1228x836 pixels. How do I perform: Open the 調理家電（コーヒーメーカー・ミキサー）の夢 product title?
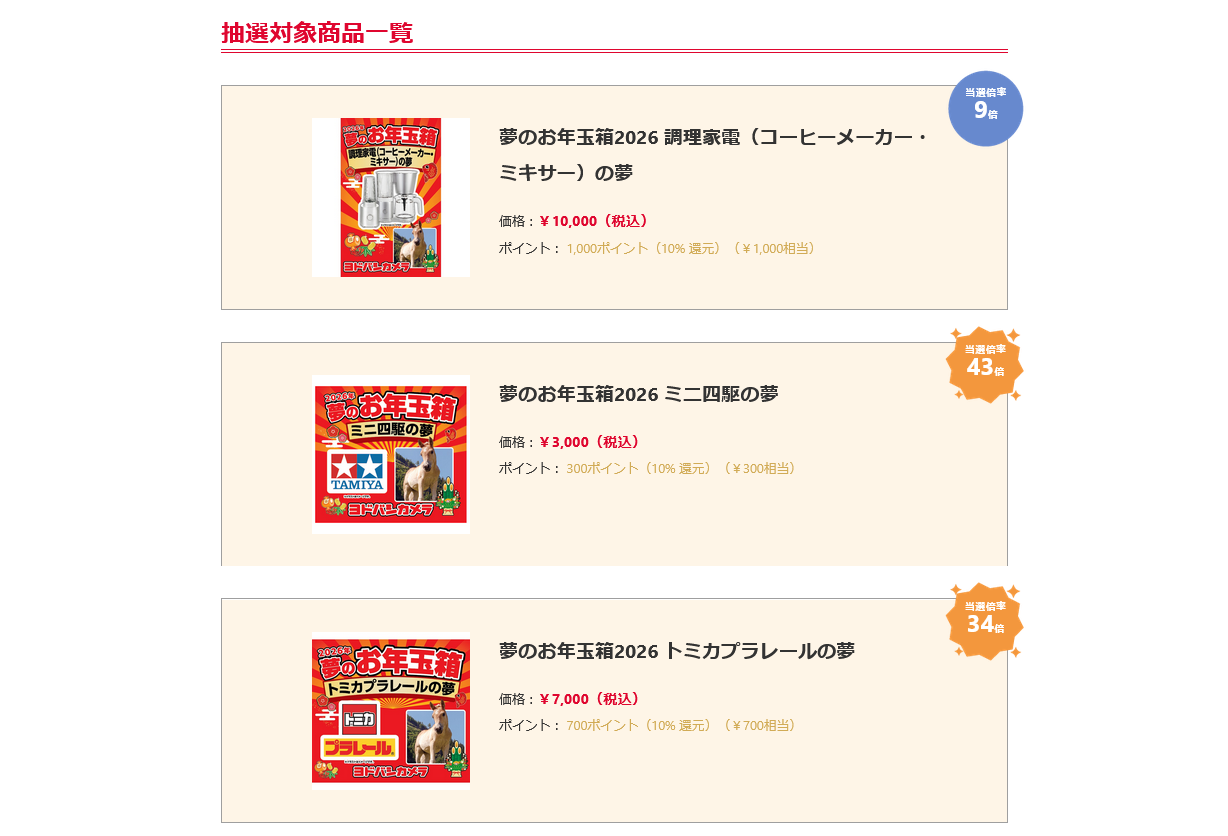click(x=714, y=155)
